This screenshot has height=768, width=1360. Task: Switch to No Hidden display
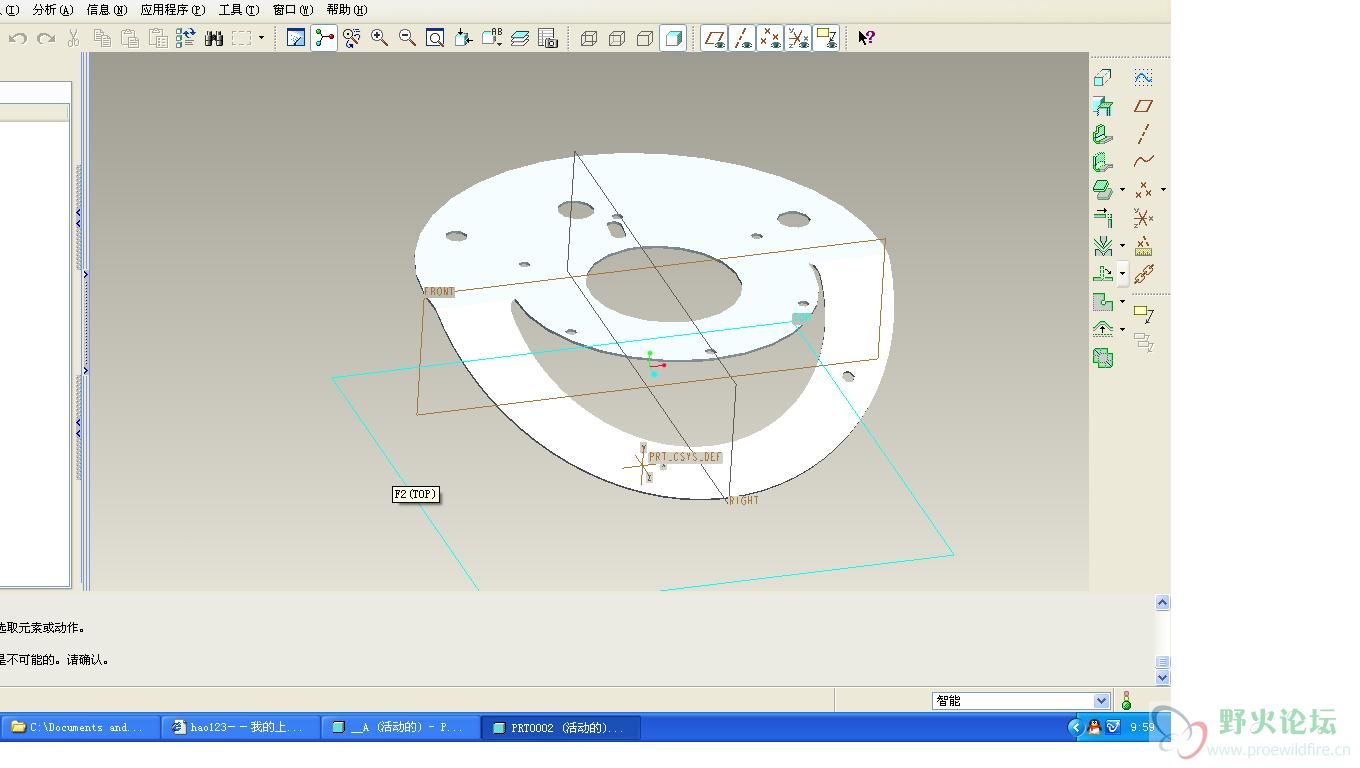[x=645, y=38]
